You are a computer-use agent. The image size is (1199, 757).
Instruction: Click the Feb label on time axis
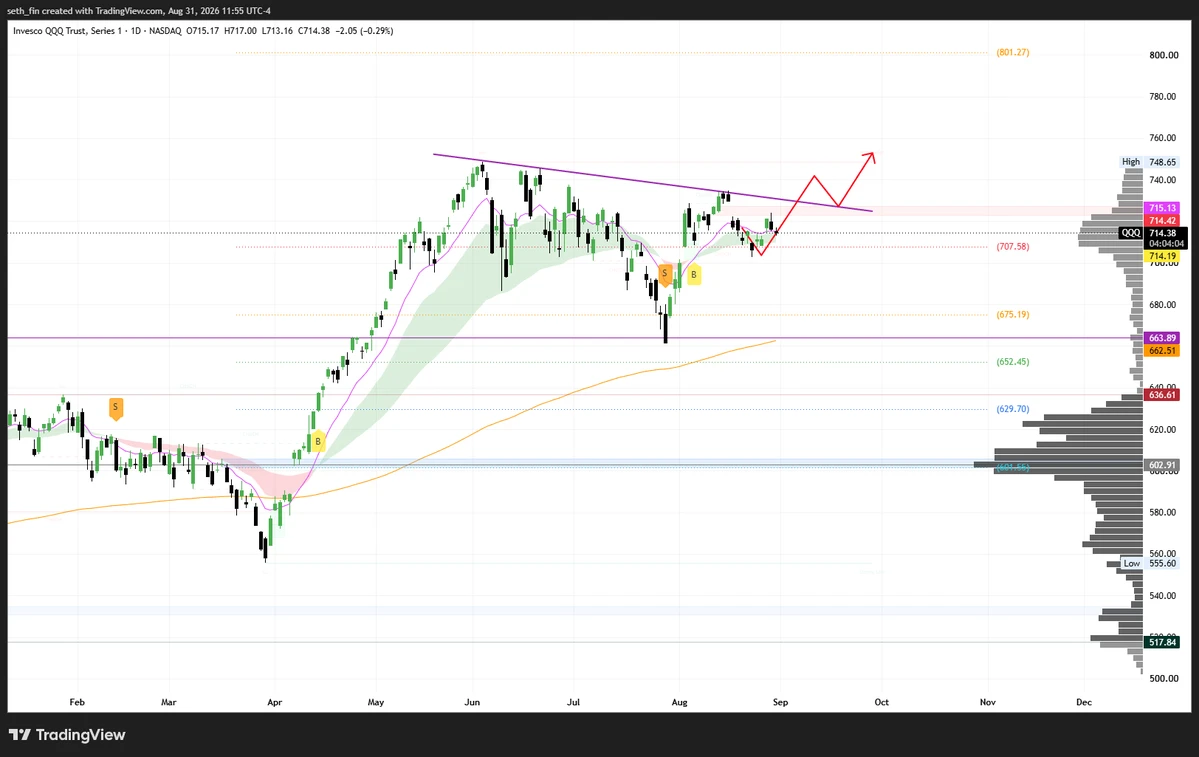[x=76, y=702]
